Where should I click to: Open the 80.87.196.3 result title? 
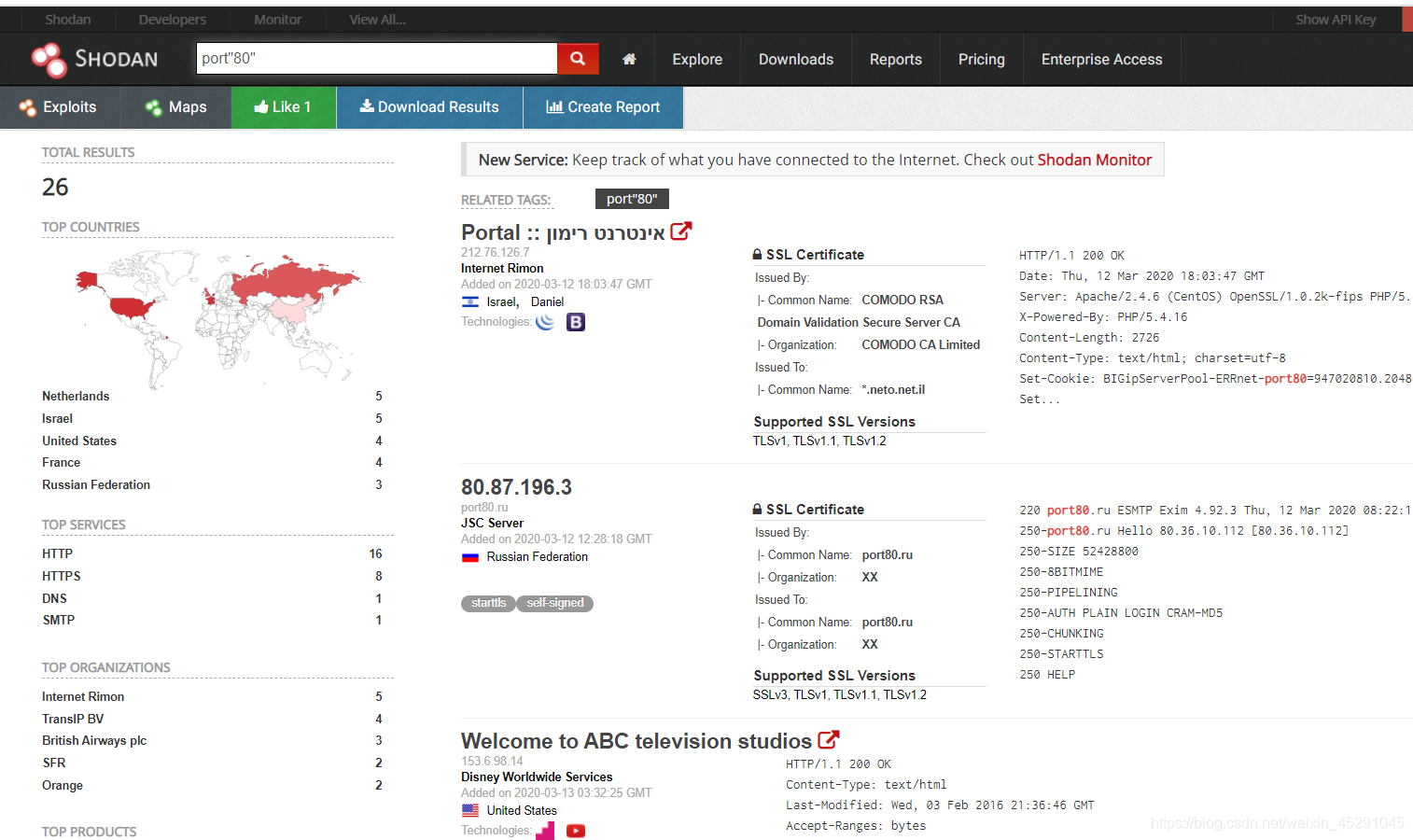[x=516, y=487]
